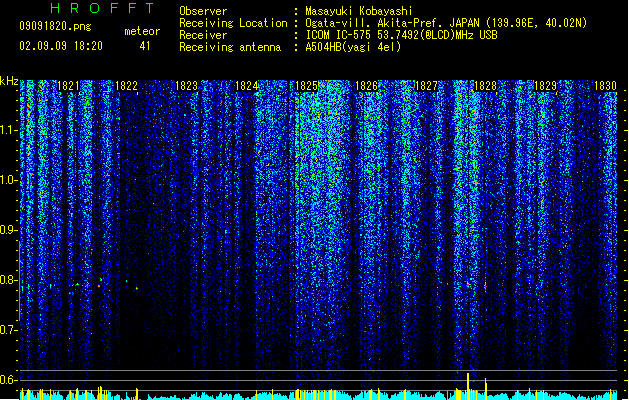This screenshot has height=400, width=629.
Task: Select observer name Masayuki Kobayashi
Action: pos(359,11)
